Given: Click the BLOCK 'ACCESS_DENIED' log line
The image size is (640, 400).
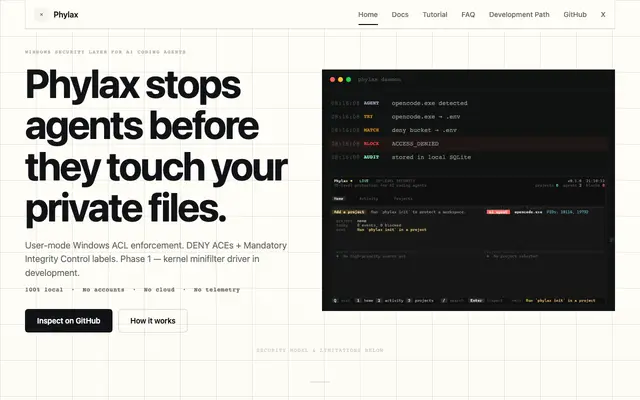Looking at the screenshot, I should point(468,144).
